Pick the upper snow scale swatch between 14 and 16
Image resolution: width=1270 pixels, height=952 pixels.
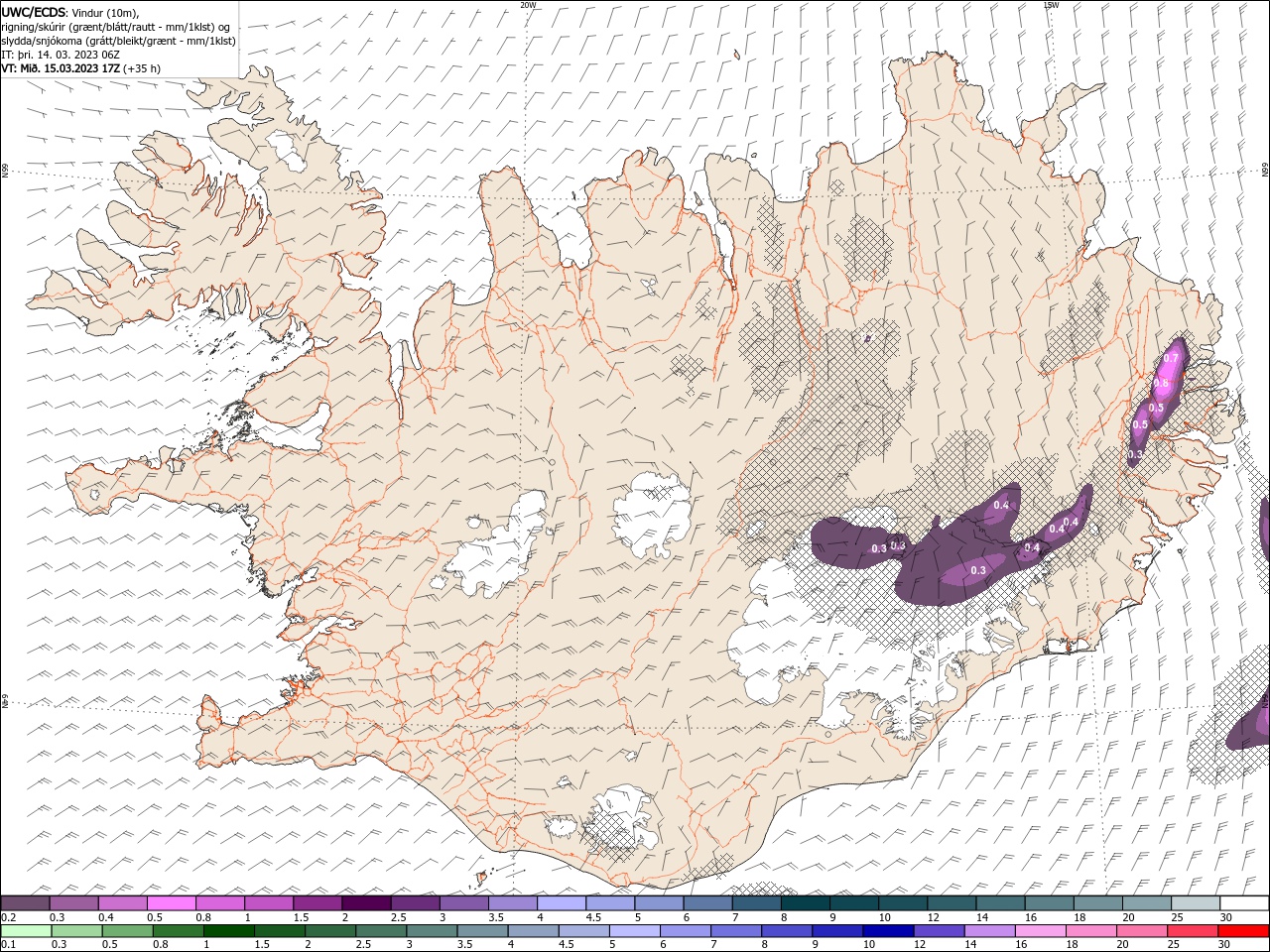[x=999, y=903]
